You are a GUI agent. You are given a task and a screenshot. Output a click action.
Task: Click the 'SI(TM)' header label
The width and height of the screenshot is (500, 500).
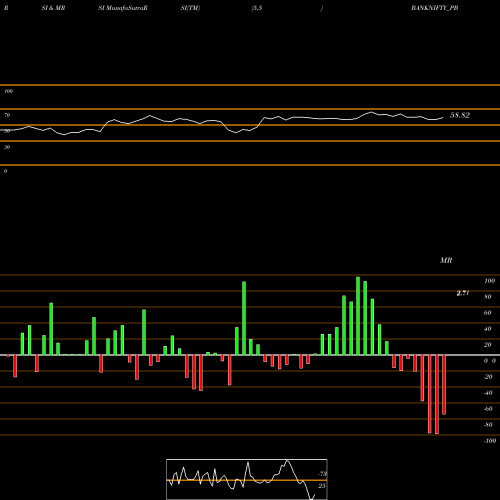pos(190,8)
